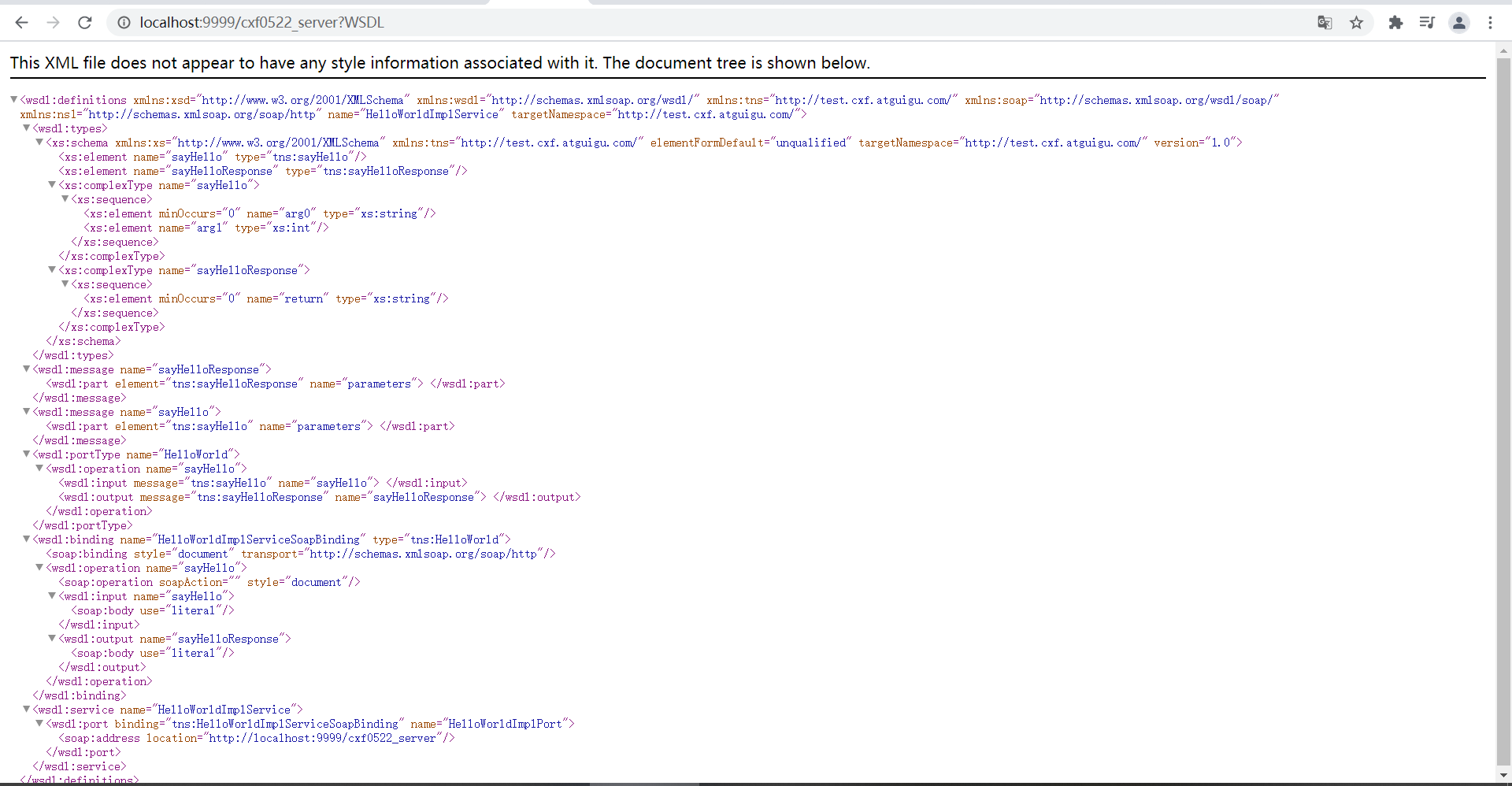Go back using the back arrow
The width and height of the screenshot is (1512, 786).
click(21, 23)
